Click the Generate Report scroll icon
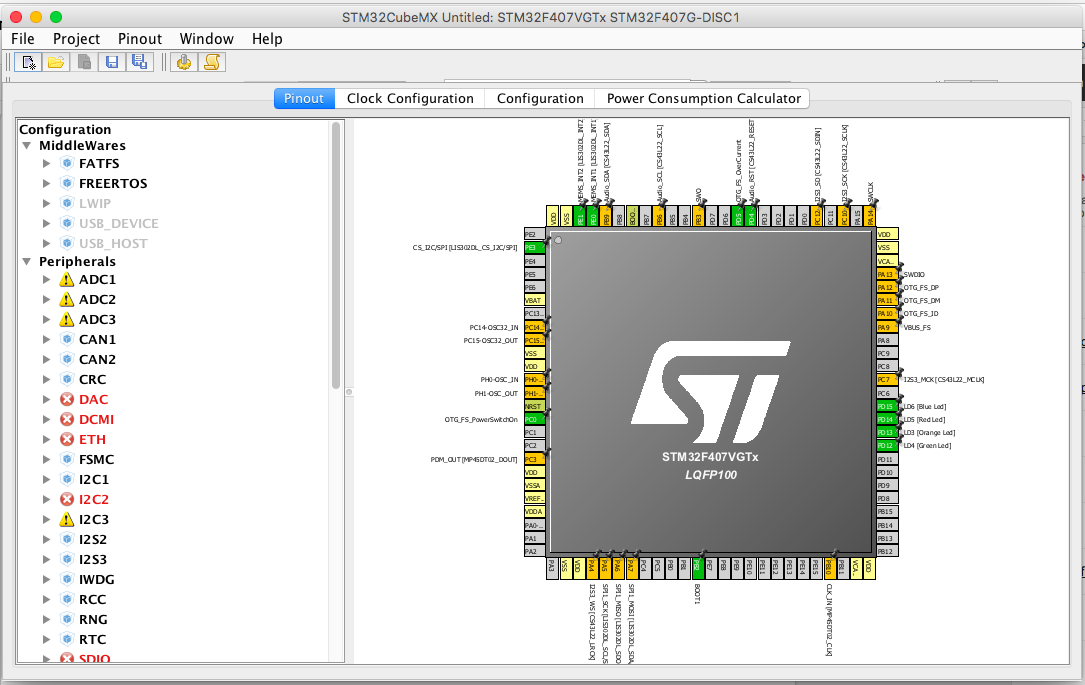The height and width of the screenshot is (685, 1085). click(x=212, y=62)
